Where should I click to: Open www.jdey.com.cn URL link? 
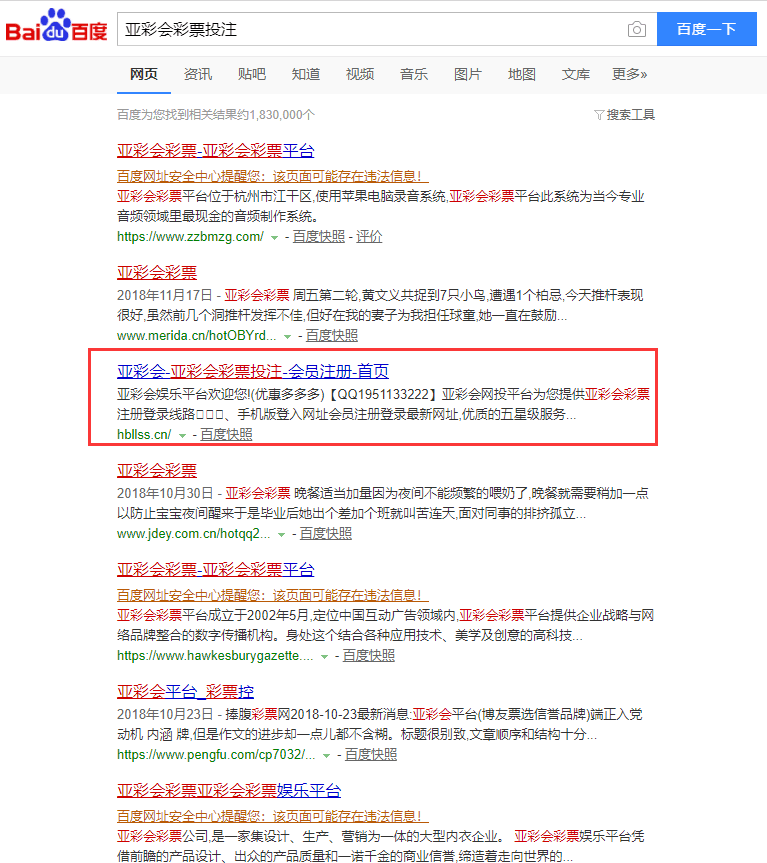pos(193,534)
